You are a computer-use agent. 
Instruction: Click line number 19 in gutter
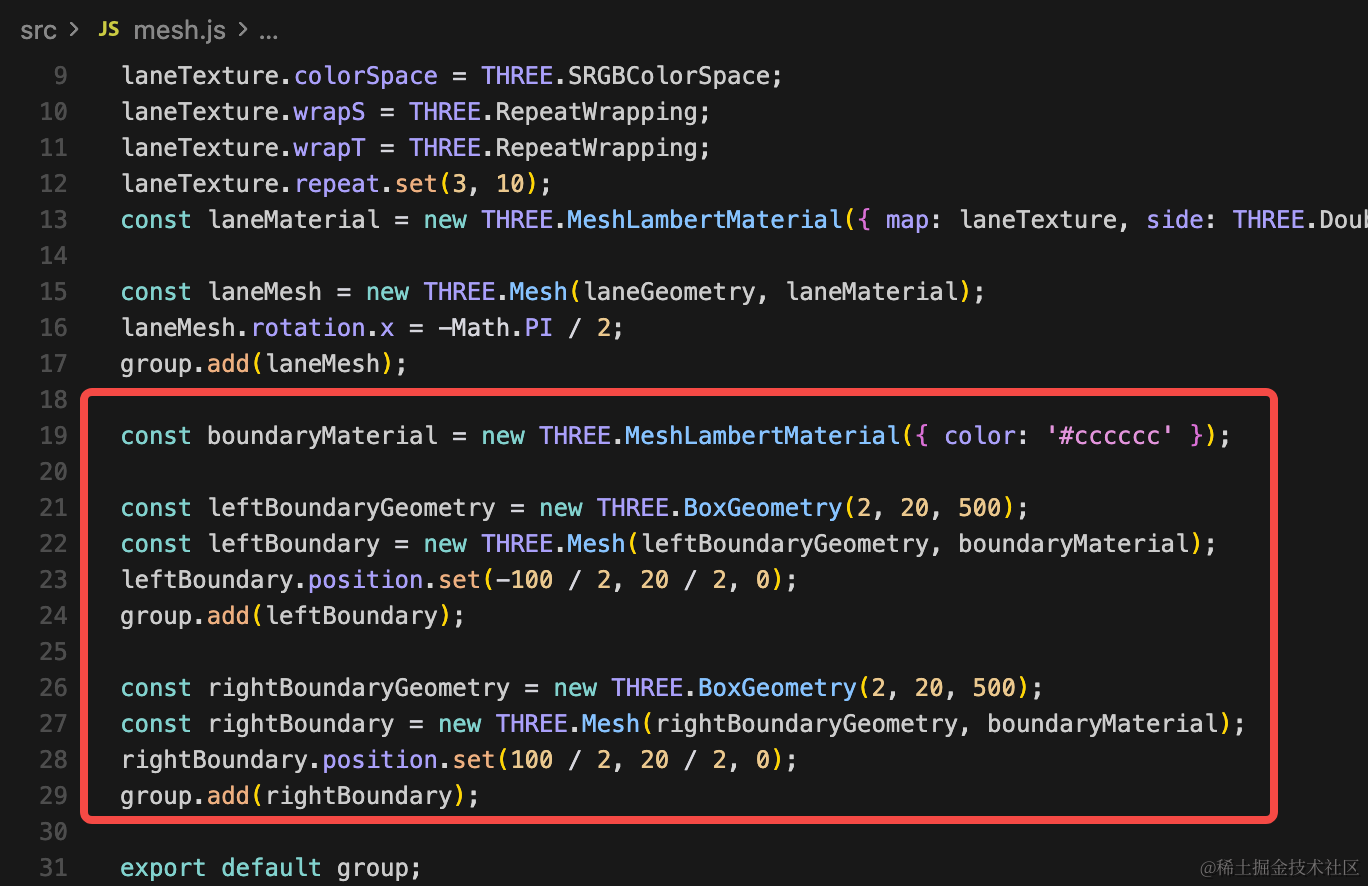53,436
